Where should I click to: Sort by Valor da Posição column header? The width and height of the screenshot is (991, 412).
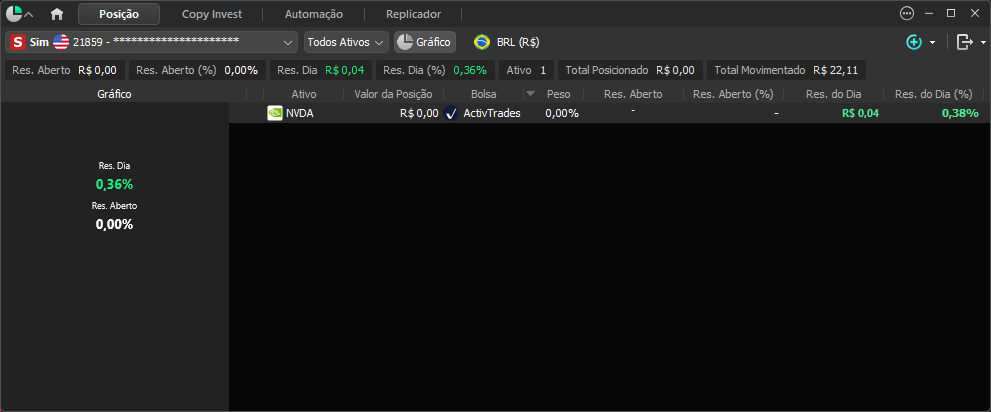pyautogui.click(x=393, y=94)
